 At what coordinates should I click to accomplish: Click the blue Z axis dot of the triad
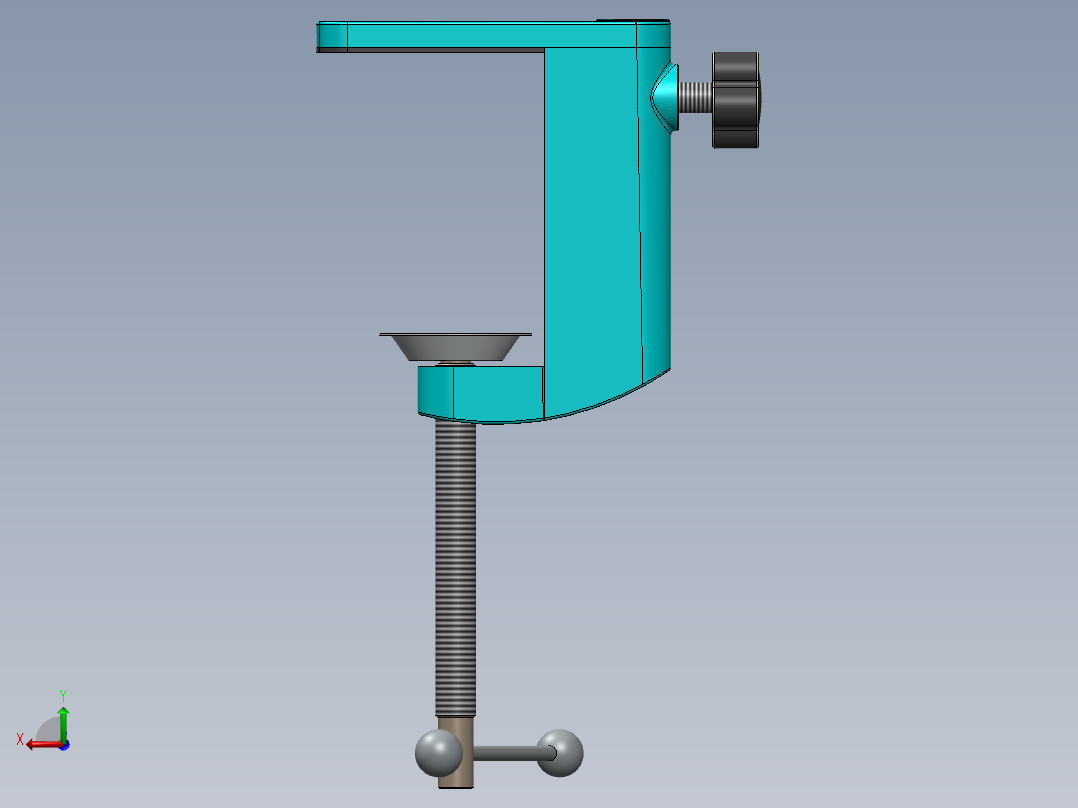[x=64, y=745]
